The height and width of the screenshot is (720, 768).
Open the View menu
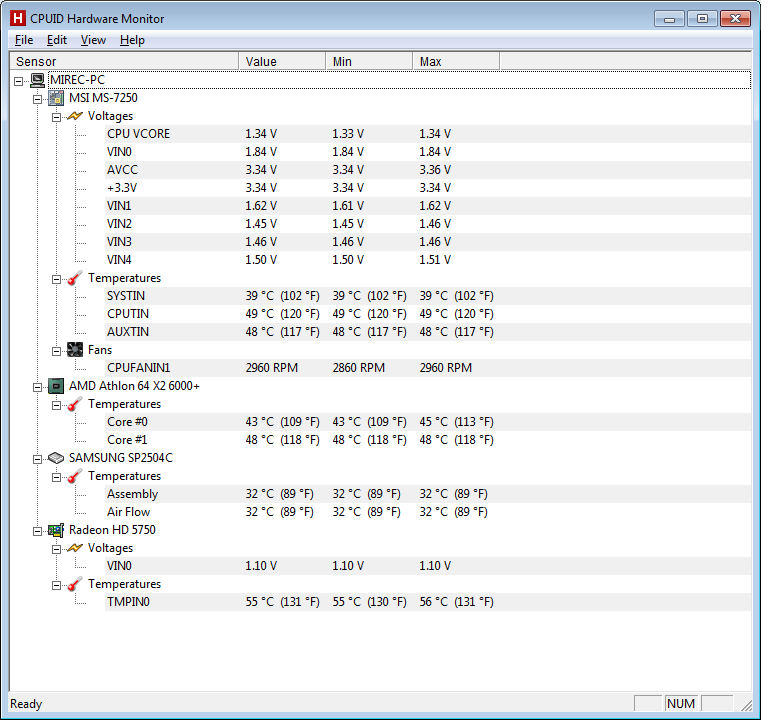click(x=93, y=40)
